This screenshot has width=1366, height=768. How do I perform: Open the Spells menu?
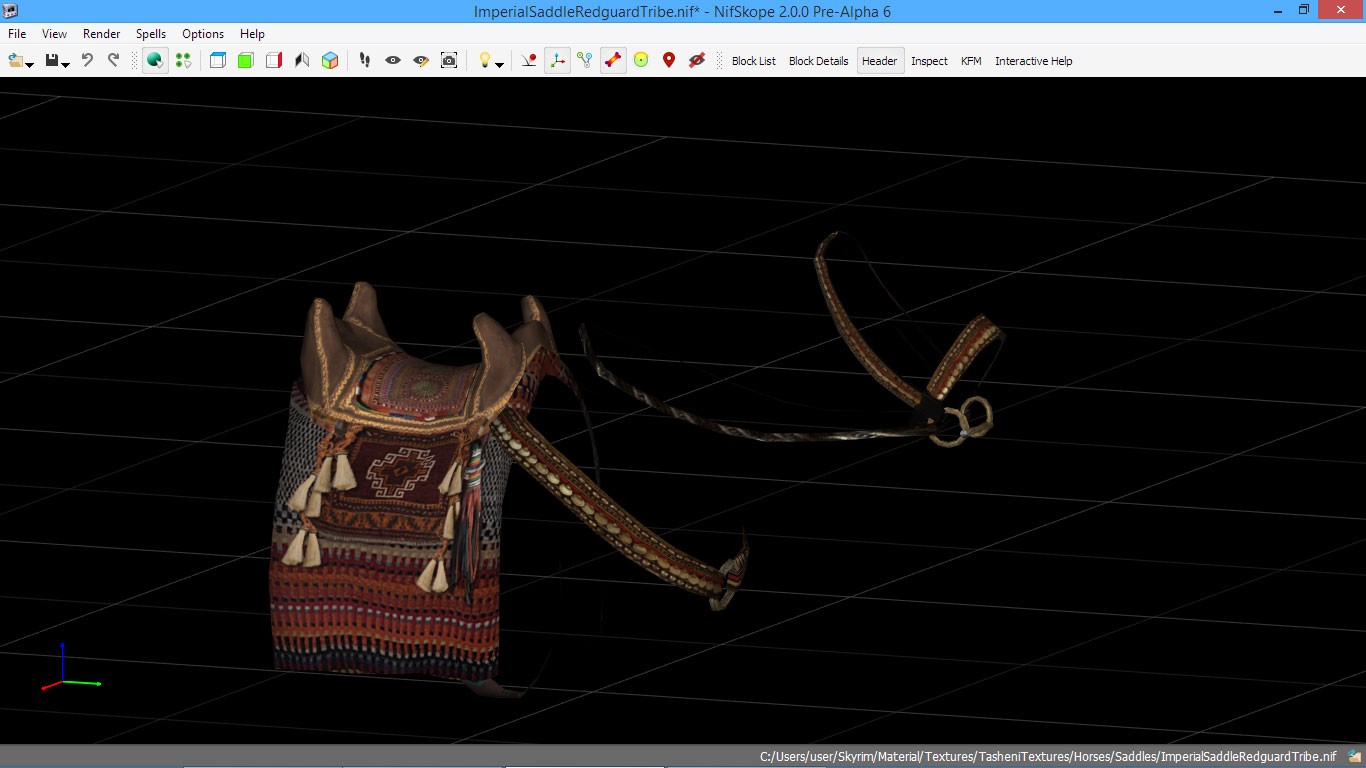(151, 34)
